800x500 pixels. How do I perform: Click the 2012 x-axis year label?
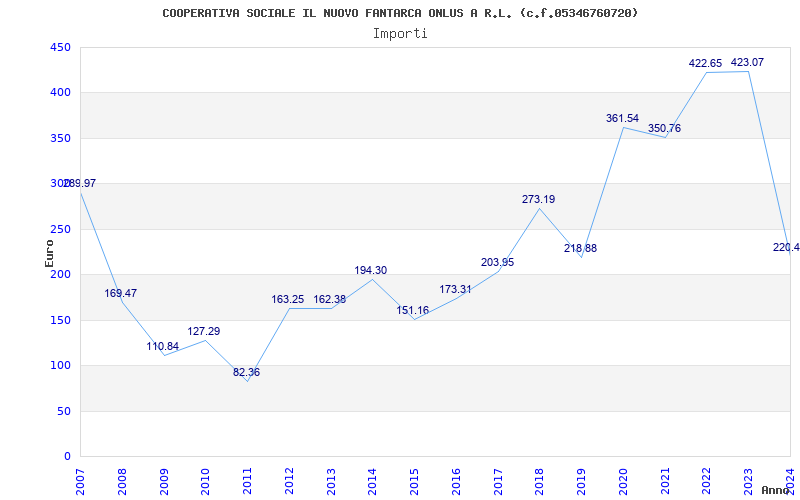[289, 482]
